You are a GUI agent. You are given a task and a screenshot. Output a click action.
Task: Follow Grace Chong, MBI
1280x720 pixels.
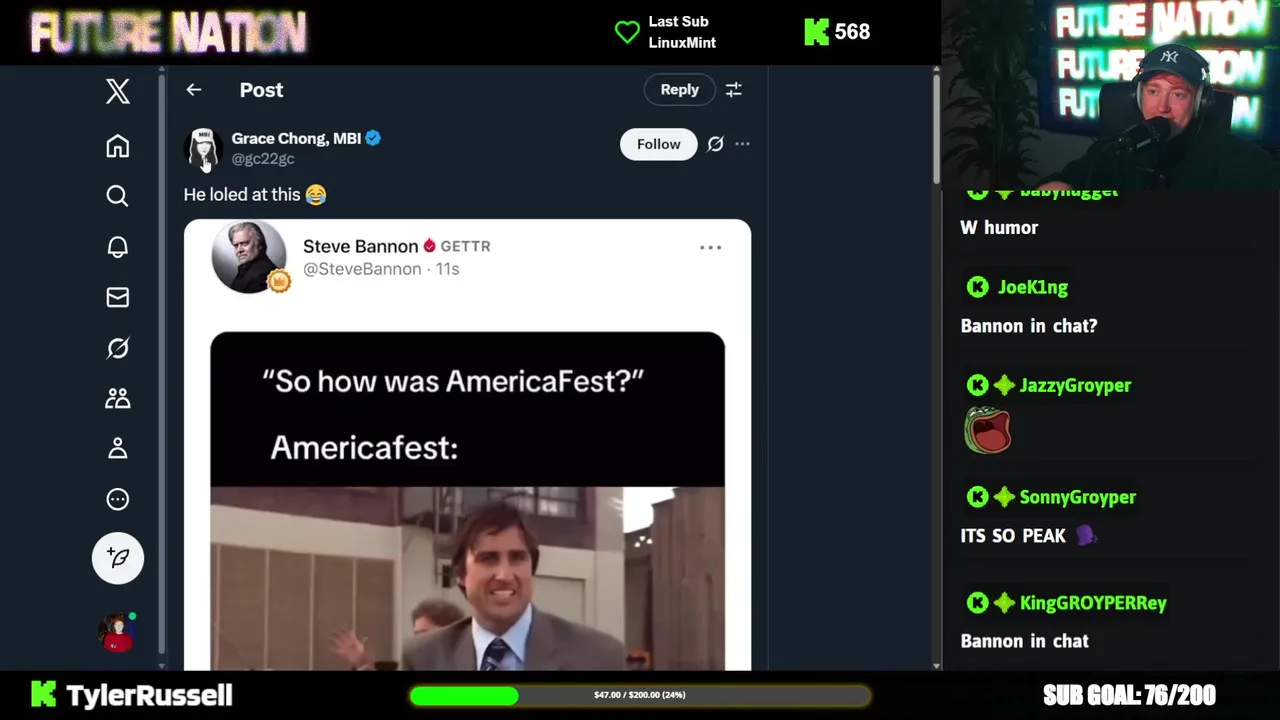658,144
